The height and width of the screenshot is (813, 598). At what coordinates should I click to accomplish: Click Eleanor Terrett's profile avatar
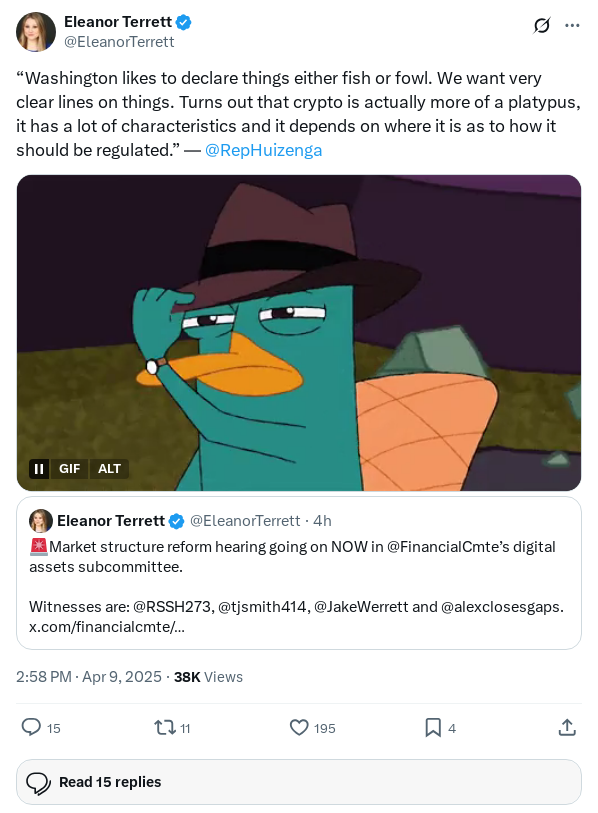tap(36, 32)
